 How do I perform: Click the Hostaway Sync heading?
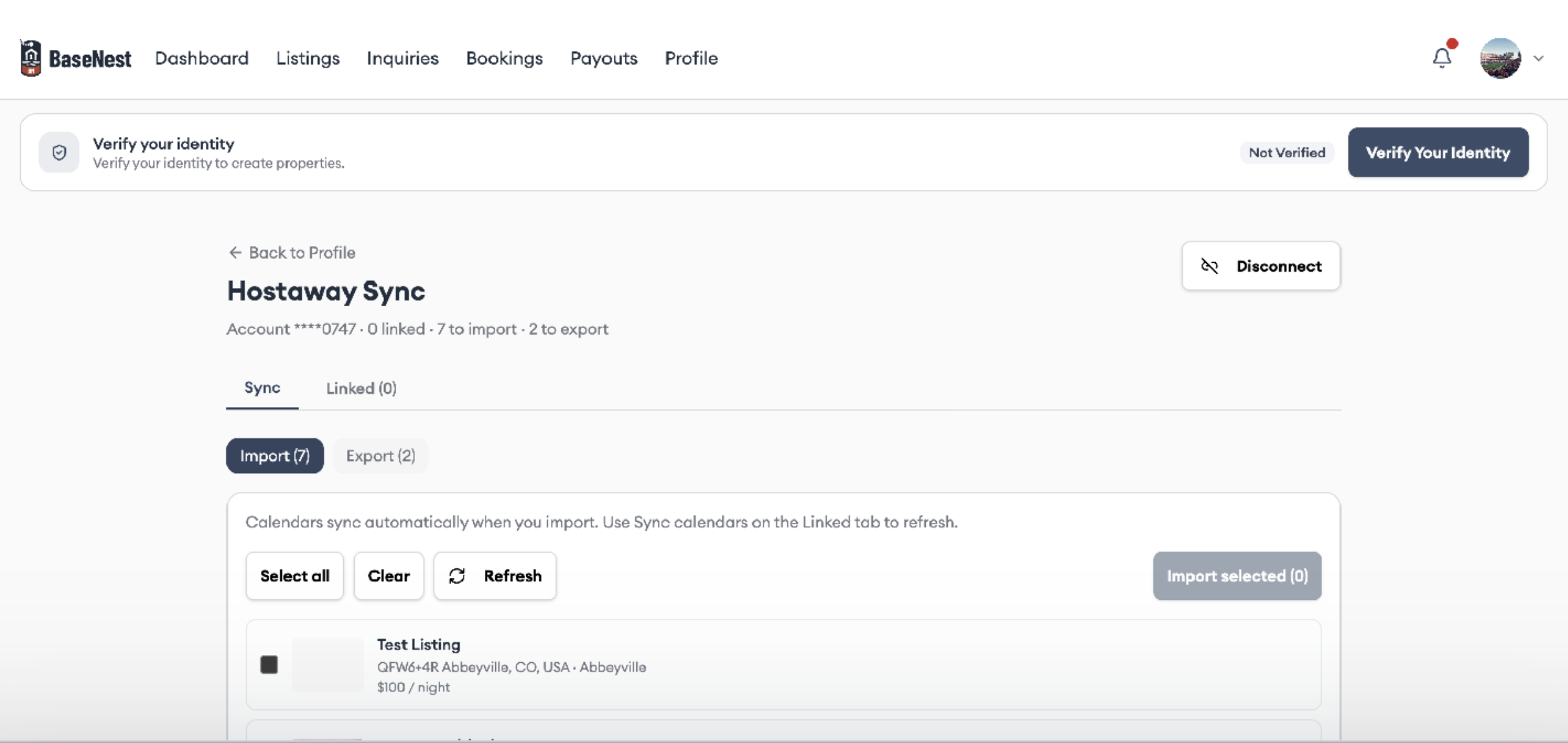click(326, 291)
